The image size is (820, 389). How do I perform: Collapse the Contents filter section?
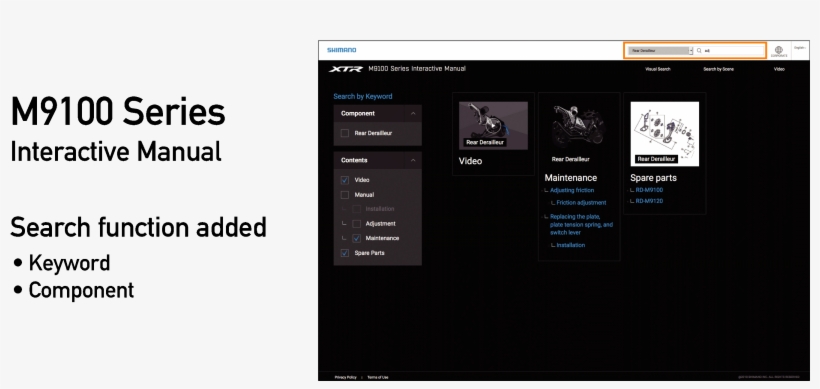[x=413, y=161]
